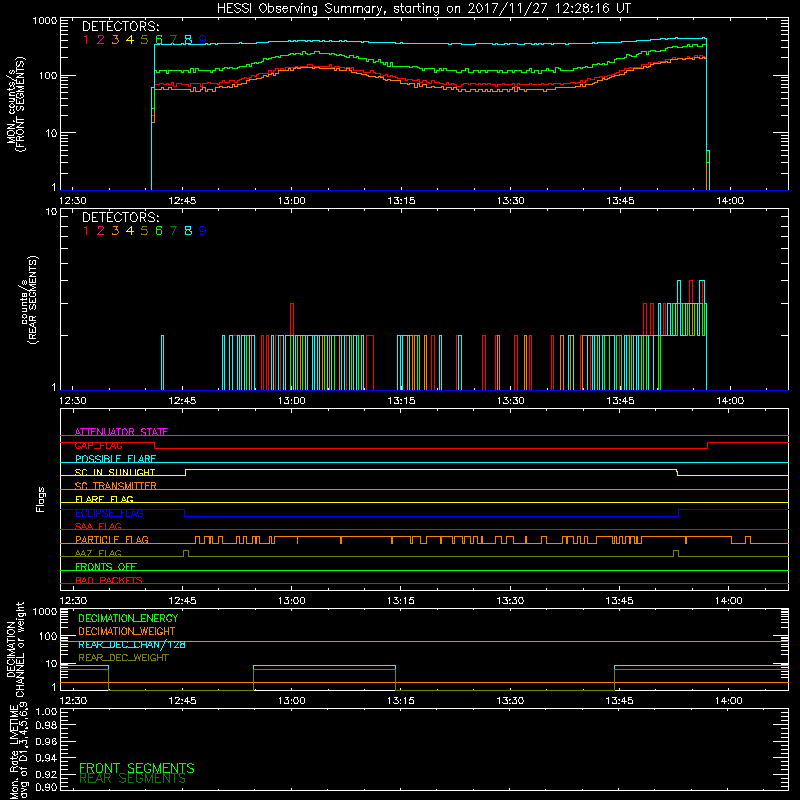Click the 13:00 tick label under front segments plot

292,201
